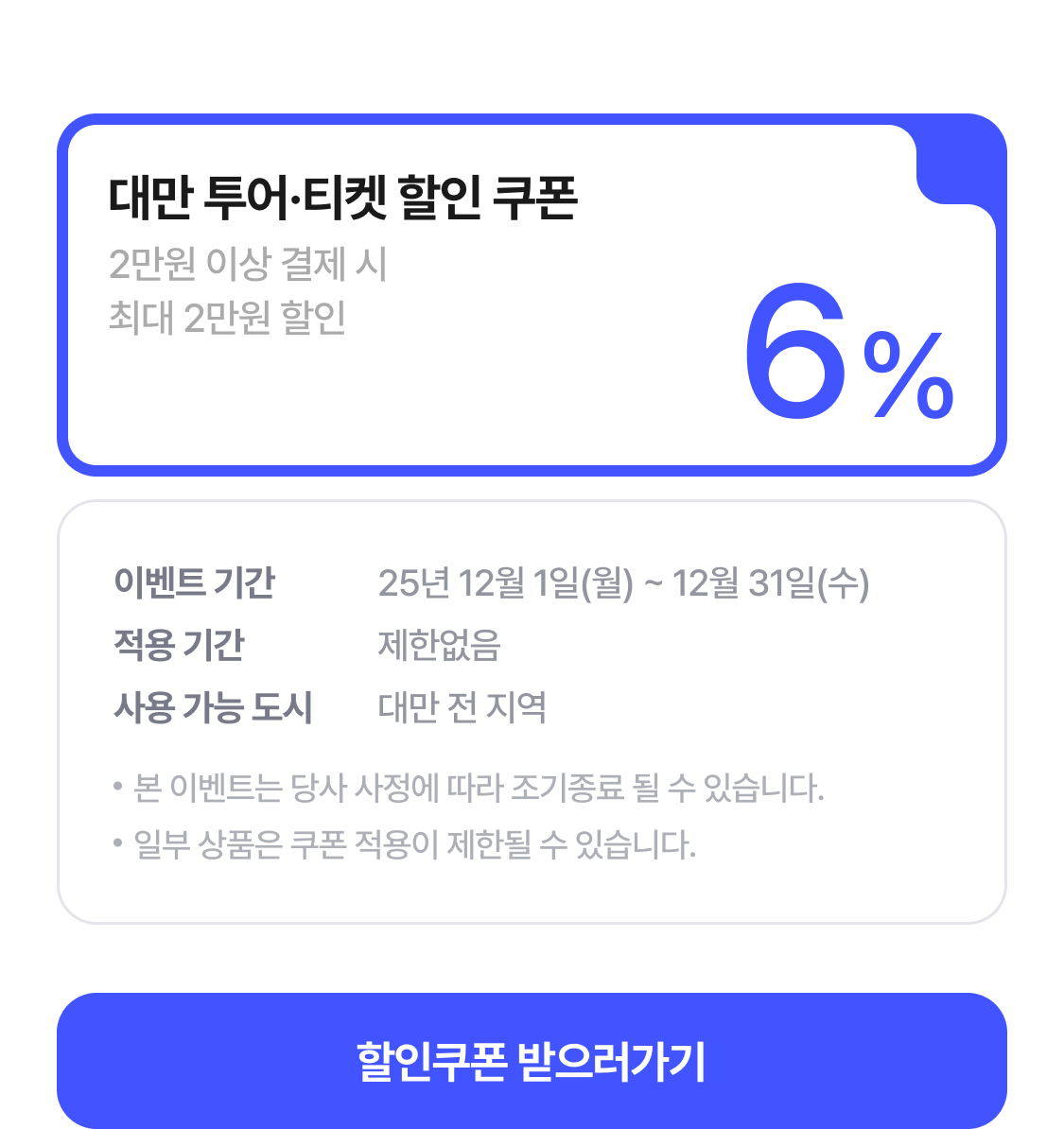Click the 사용 가능 도시 label

click(213, 707)
